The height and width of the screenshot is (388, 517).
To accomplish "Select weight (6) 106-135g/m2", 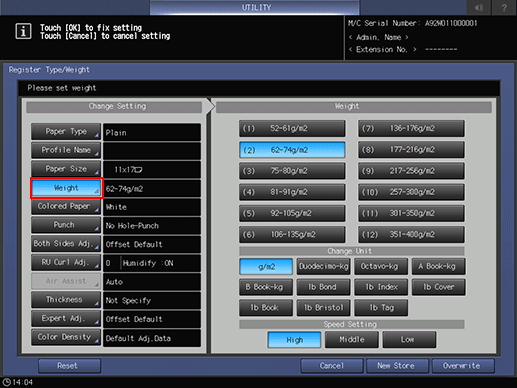I will [x=292, y=235].
